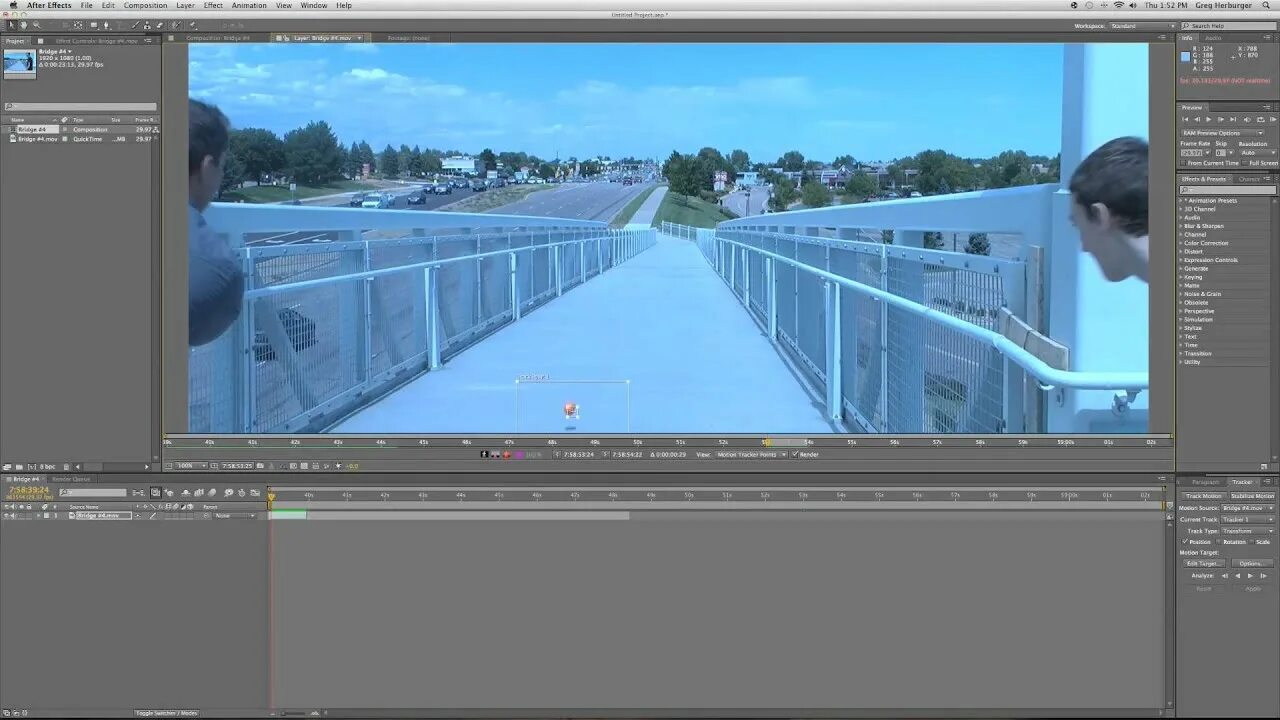Open Motion Source dropdown
This screenshot has height=720, width=1280.
1247,508
